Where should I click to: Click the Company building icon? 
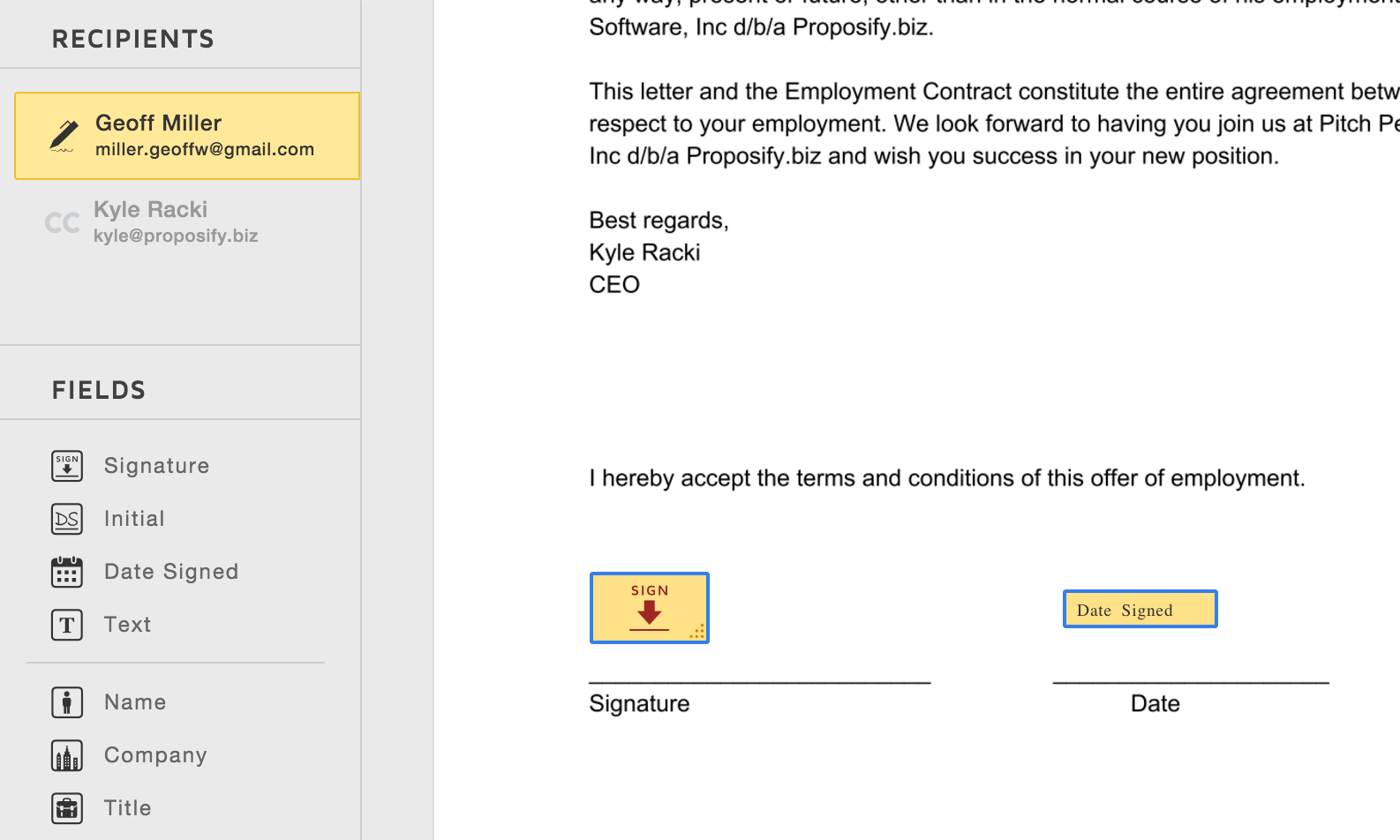tap(67, 755)
